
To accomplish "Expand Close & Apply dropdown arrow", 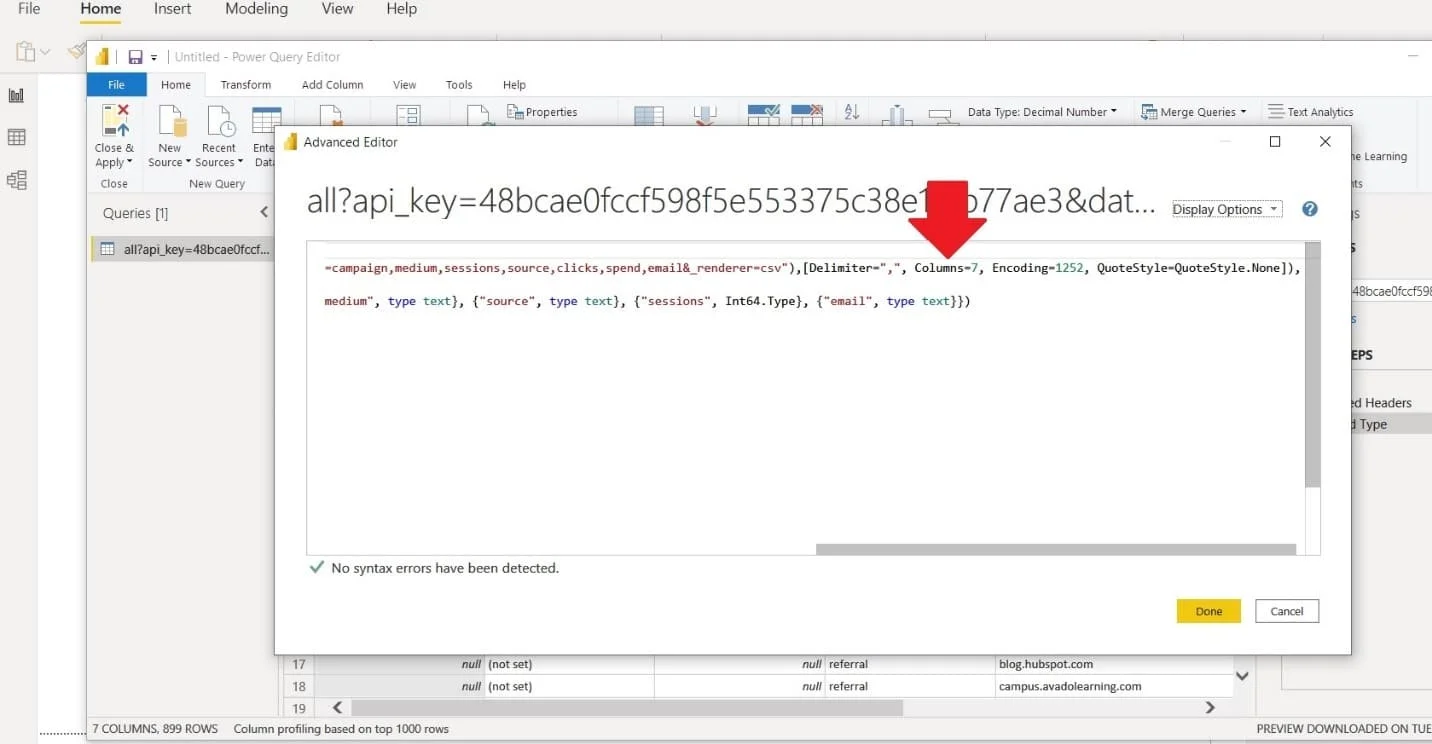I will coord(129,163).
